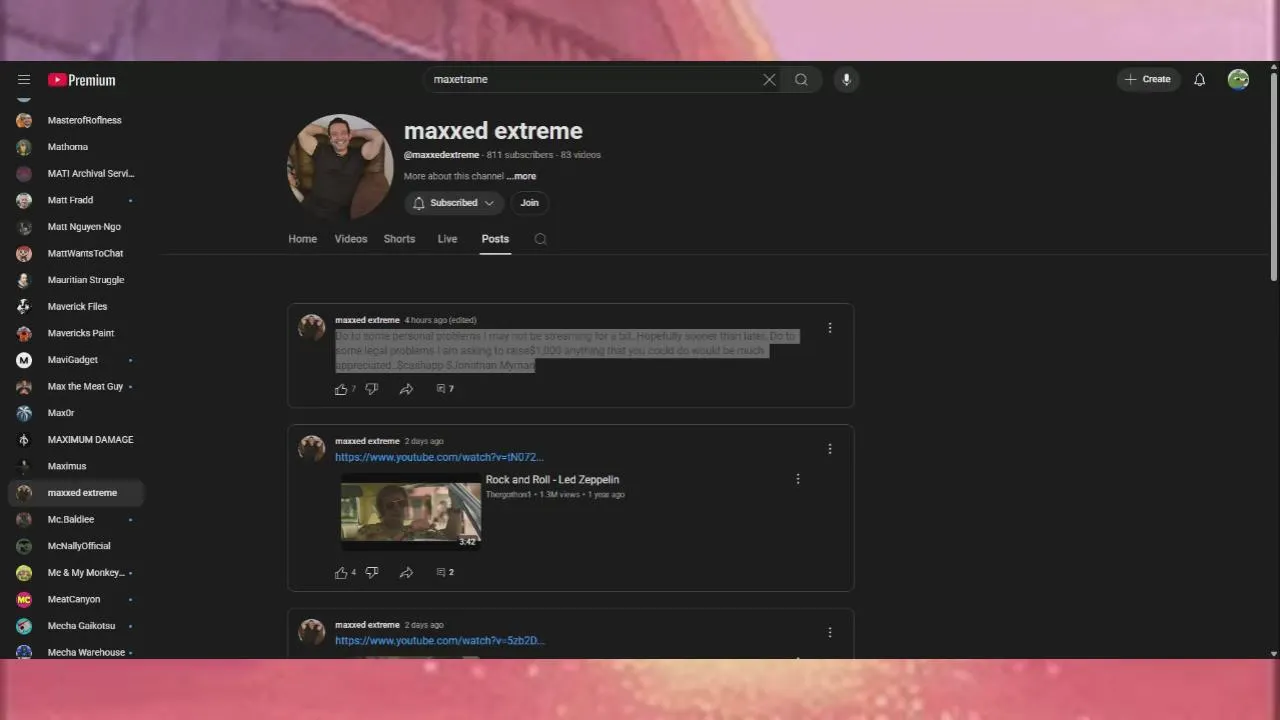Viewport: 1280px width, 720px height.
Task: Share the Led Zeppelin post
Action: coord(406,573)
